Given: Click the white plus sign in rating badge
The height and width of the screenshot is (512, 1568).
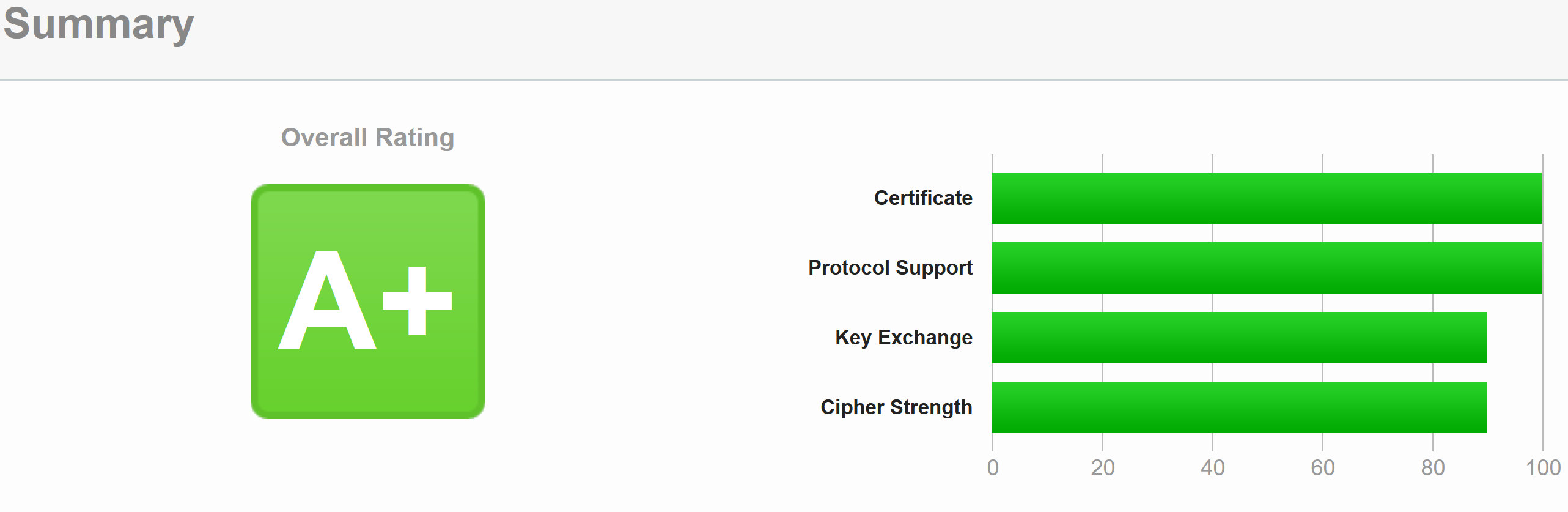Looking at the screenshot, I should [417, 301].
